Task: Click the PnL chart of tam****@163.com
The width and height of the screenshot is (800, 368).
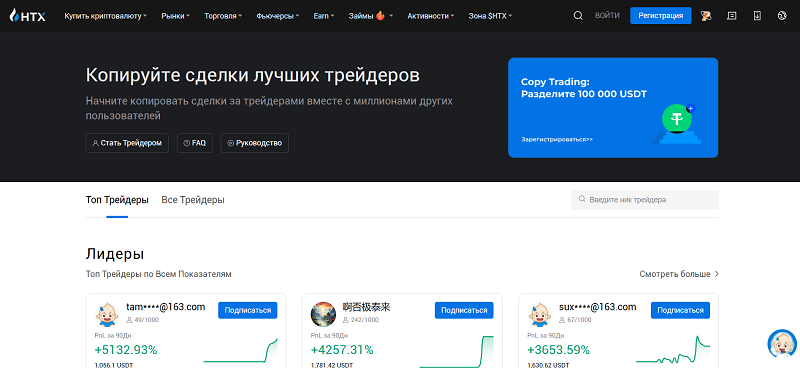Action: [240, 350]
